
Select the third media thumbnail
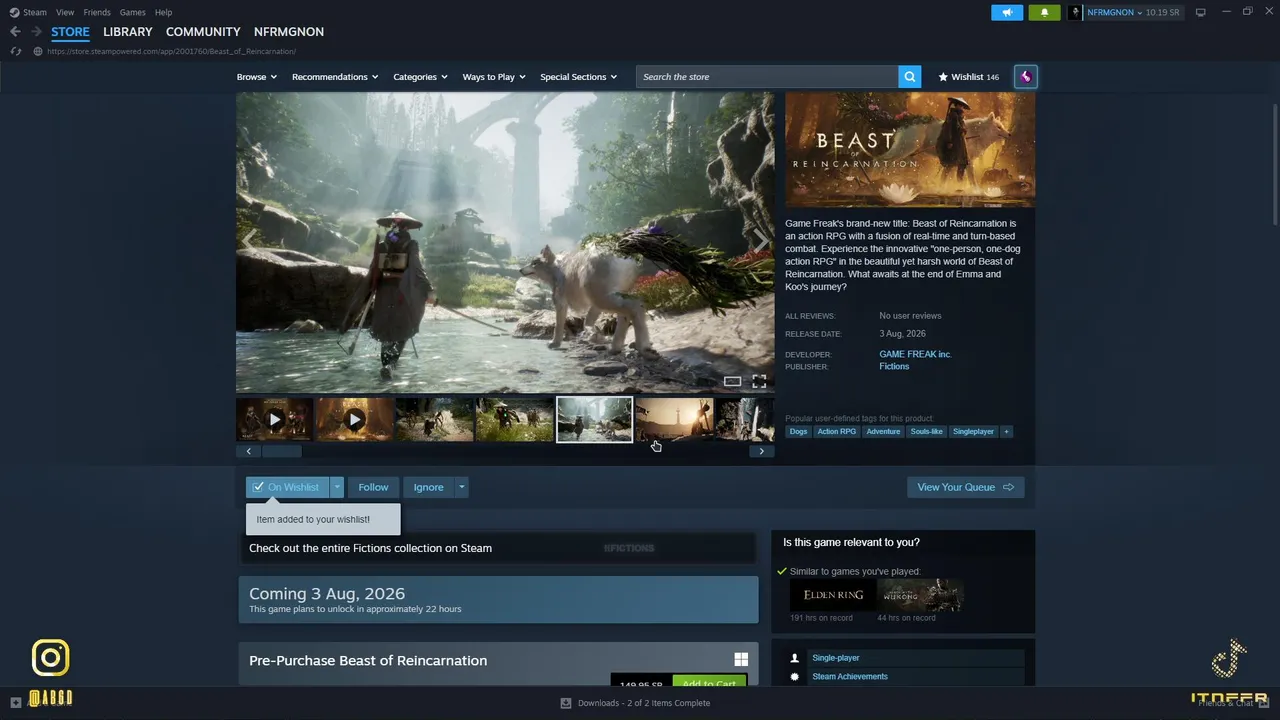point(435,420)
